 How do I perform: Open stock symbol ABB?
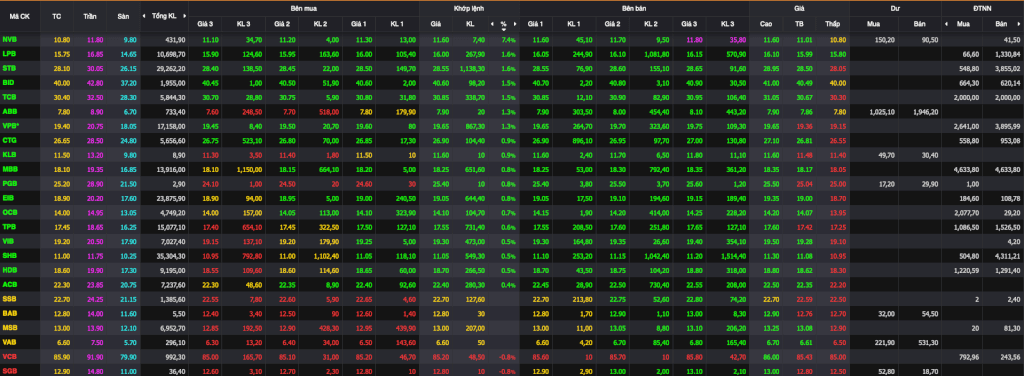coord(10,111)
